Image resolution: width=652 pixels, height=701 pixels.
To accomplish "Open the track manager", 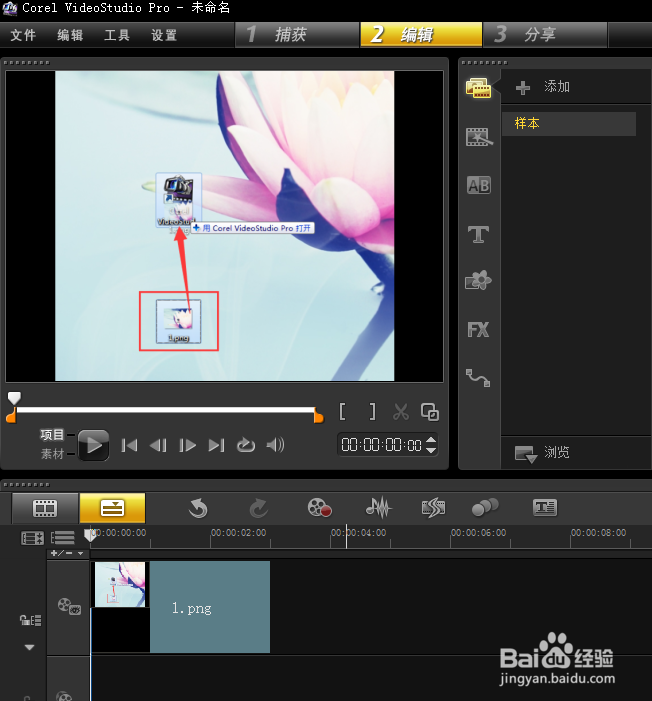I will [x=63, y=537].
